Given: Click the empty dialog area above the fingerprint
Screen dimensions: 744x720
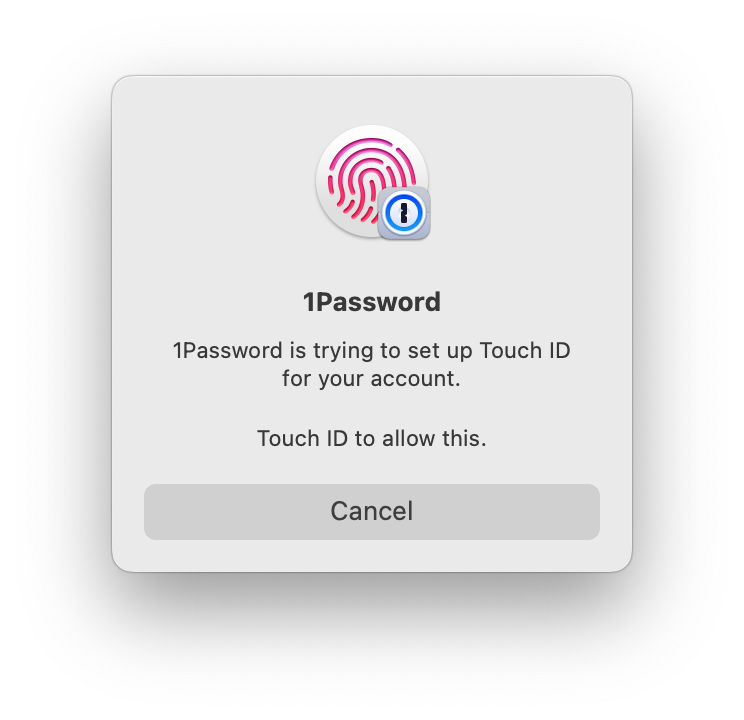Looking at the screenshot, I should [x=372, y=100].
